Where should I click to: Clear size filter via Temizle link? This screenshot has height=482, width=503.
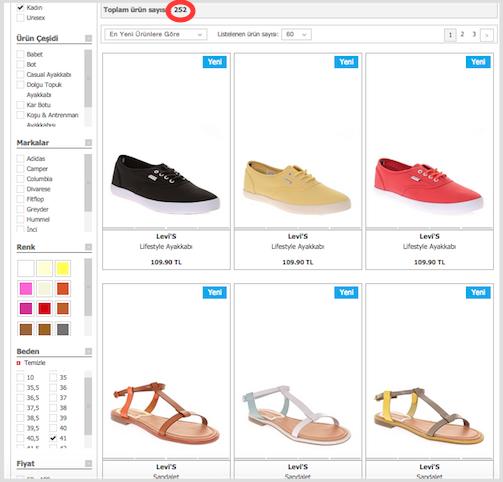tap(35, 363)
